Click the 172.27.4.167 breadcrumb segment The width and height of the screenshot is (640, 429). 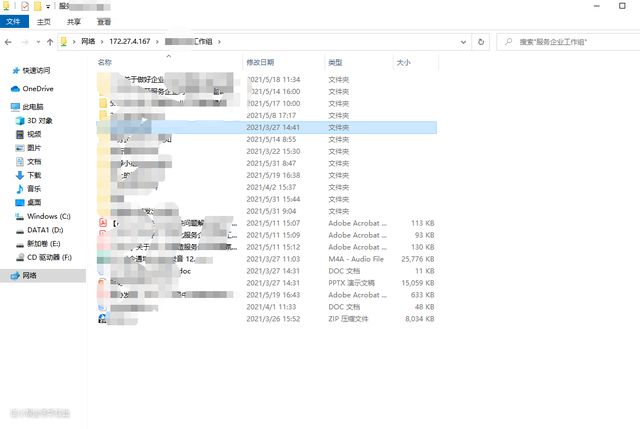pyautogui.click(x=132, y=42)
